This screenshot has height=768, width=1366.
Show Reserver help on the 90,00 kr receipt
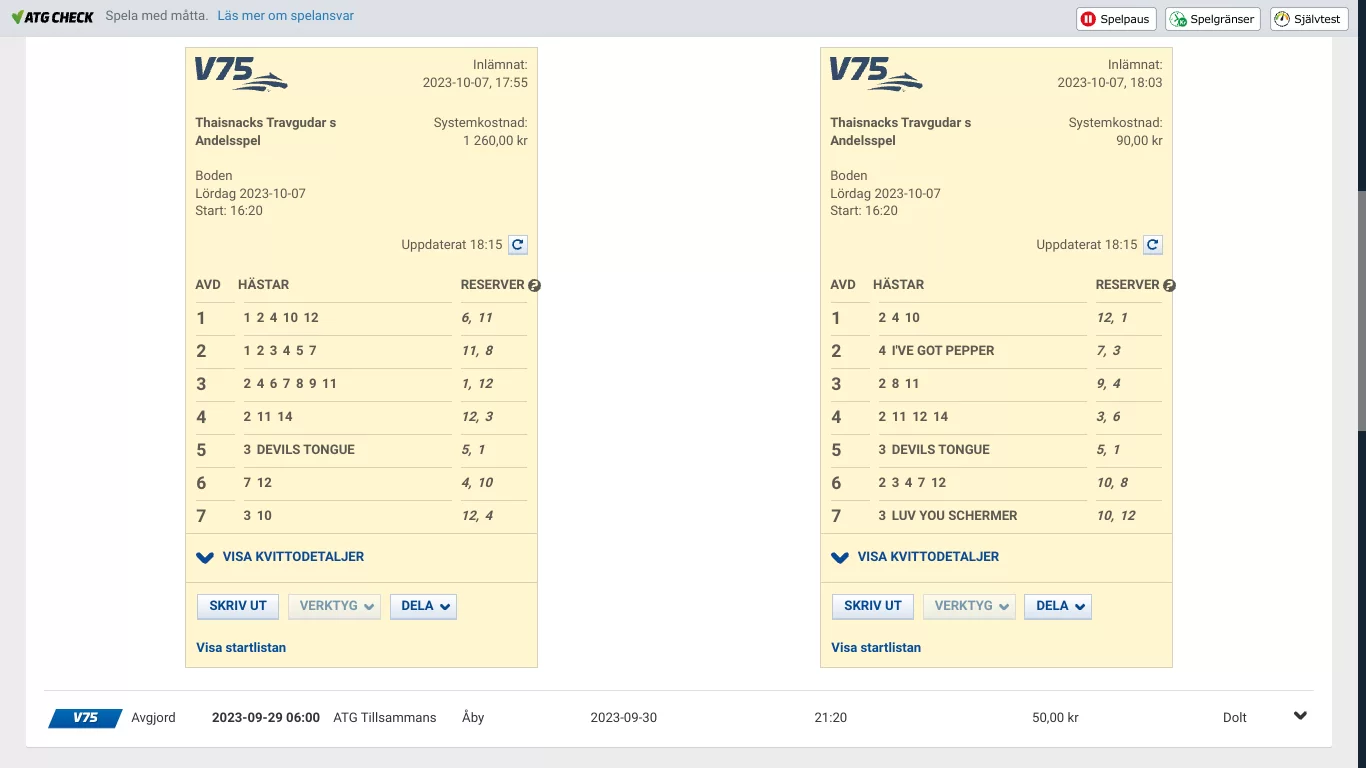(x=1169, y=285)
